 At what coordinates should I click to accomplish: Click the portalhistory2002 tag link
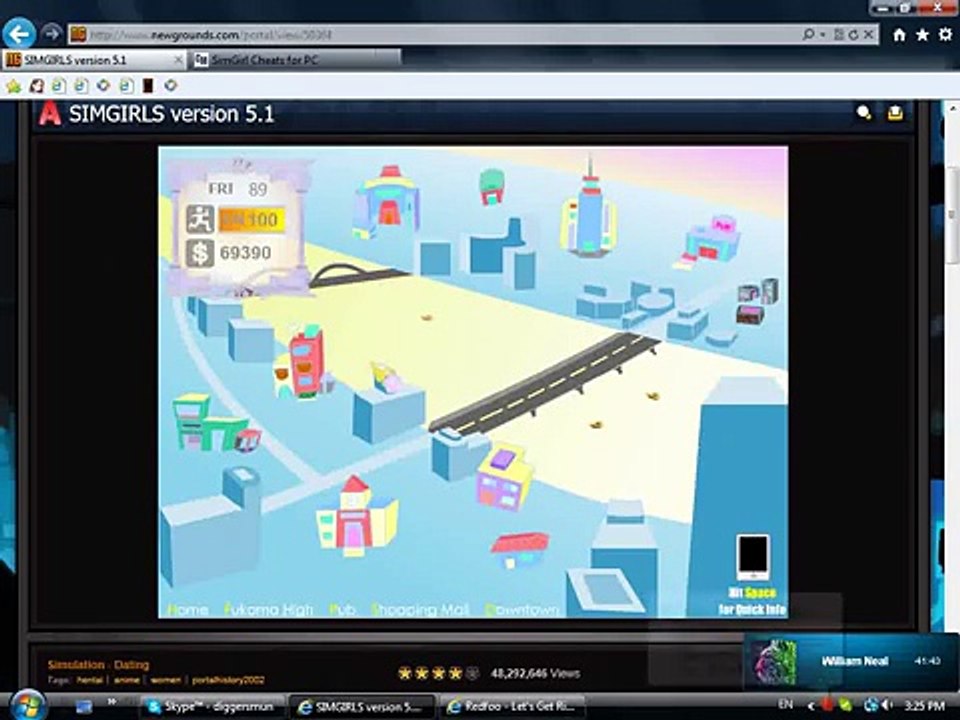point(228,680)
